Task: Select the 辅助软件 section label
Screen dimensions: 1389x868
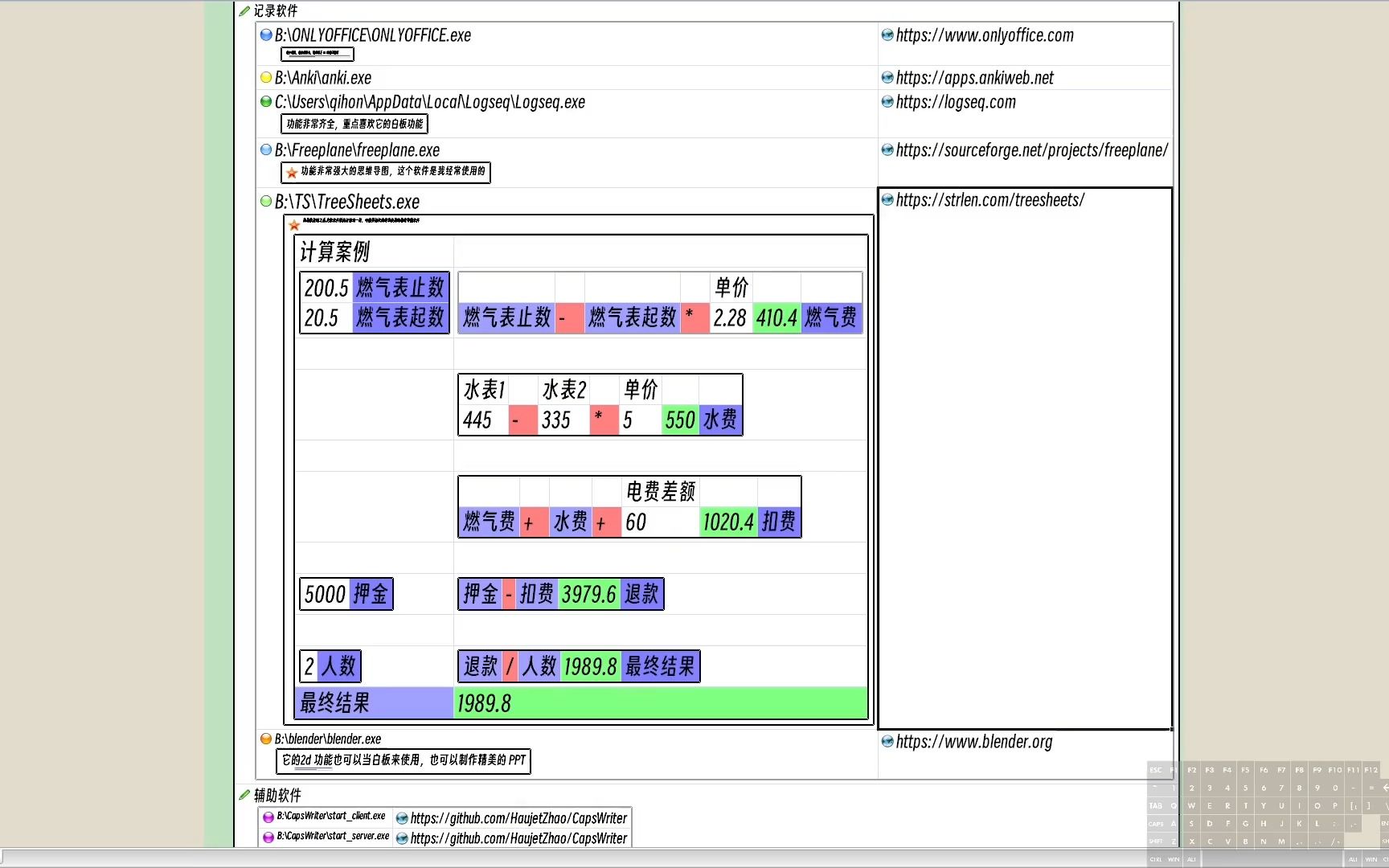Action: (x=277, y=795)
